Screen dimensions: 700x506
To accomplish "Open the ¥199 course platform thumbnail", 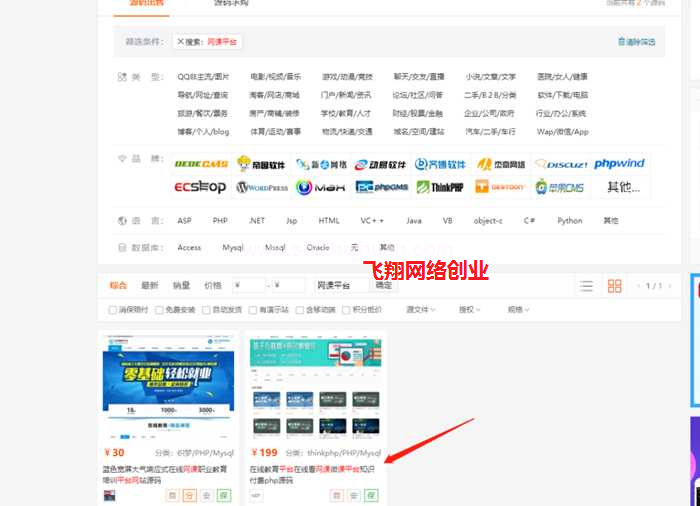I will tap(316, 388).
